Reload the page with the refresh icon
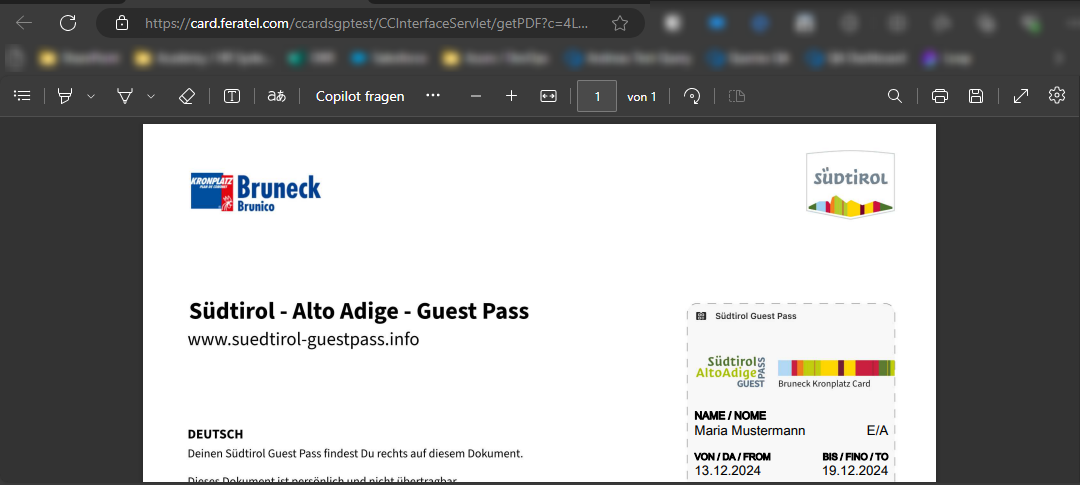 [x=68, y=23]
